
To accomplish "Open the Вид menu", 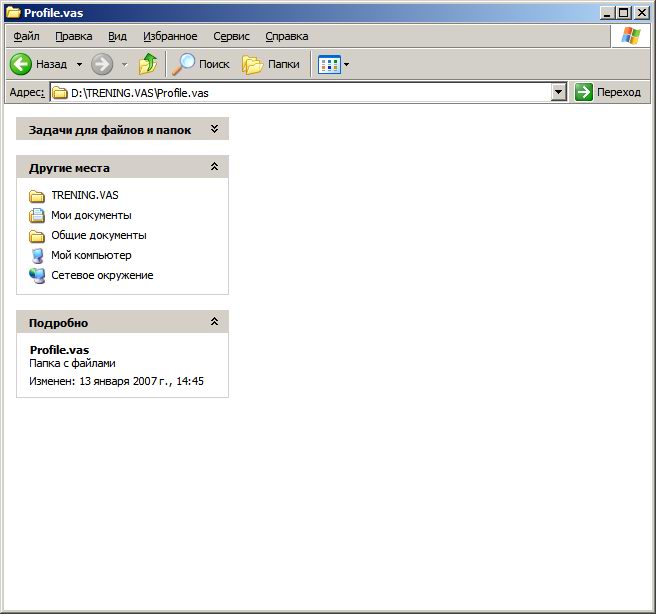I will [118, 36].
